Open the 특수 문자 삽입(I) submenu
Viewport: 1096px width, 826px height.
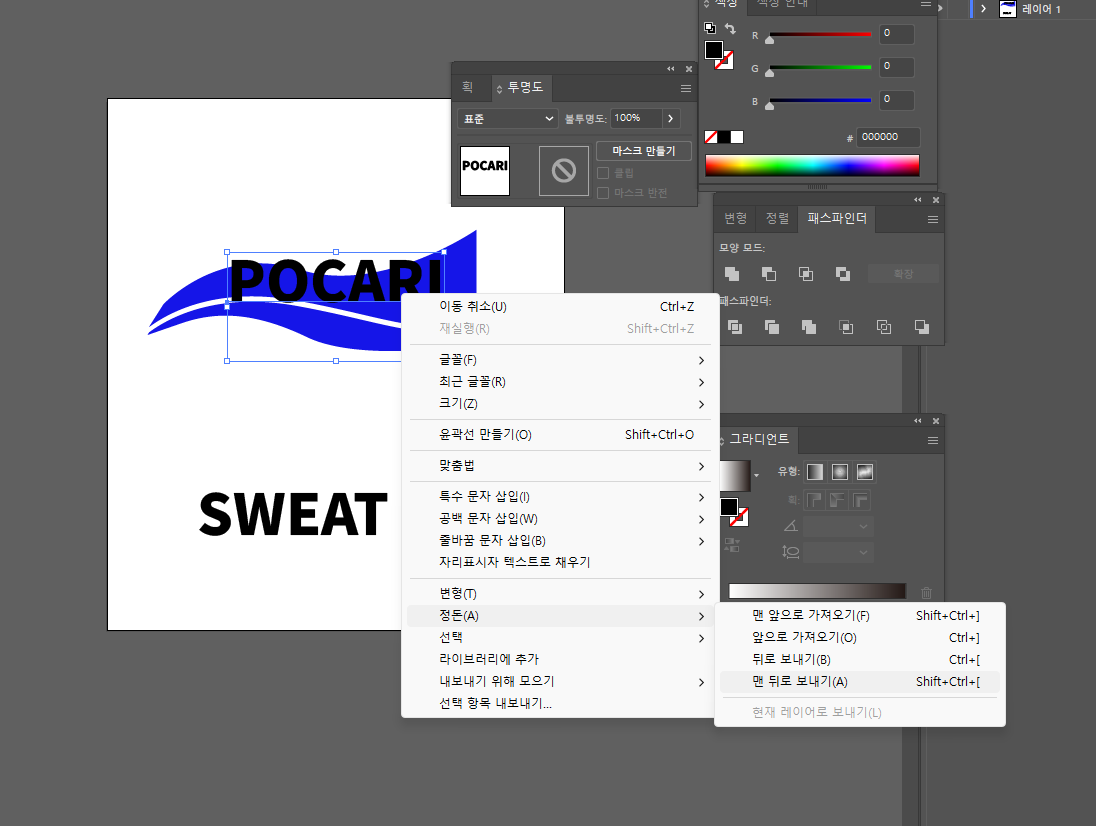pyautogui.click(x=559, y=497)
